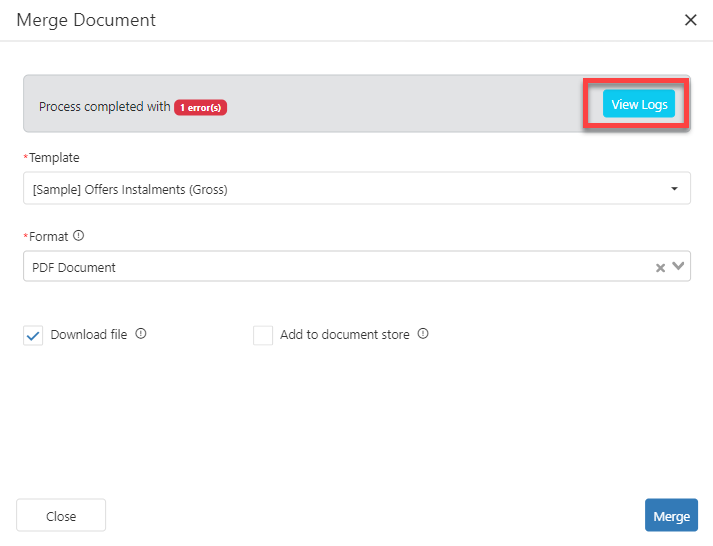Open the Template selection field
Screen dimensions: 713x546
(340, 189)
